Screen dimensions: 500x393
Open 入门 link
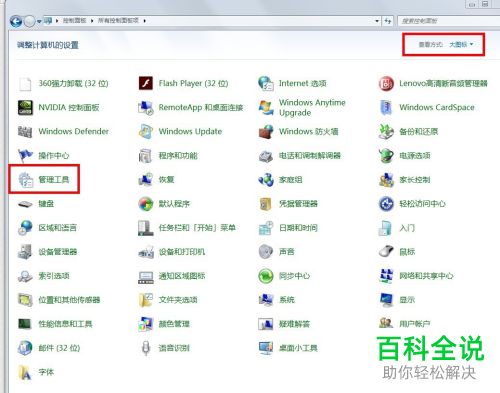(407, 228)
